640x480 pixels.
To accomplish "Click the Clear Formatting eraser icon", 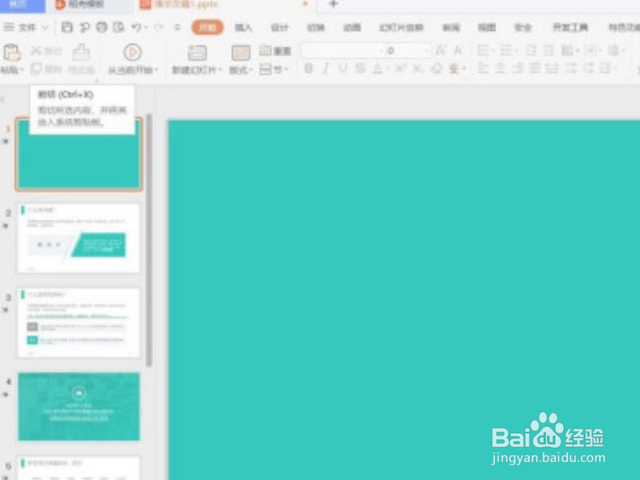I will [x=436, y=68].
